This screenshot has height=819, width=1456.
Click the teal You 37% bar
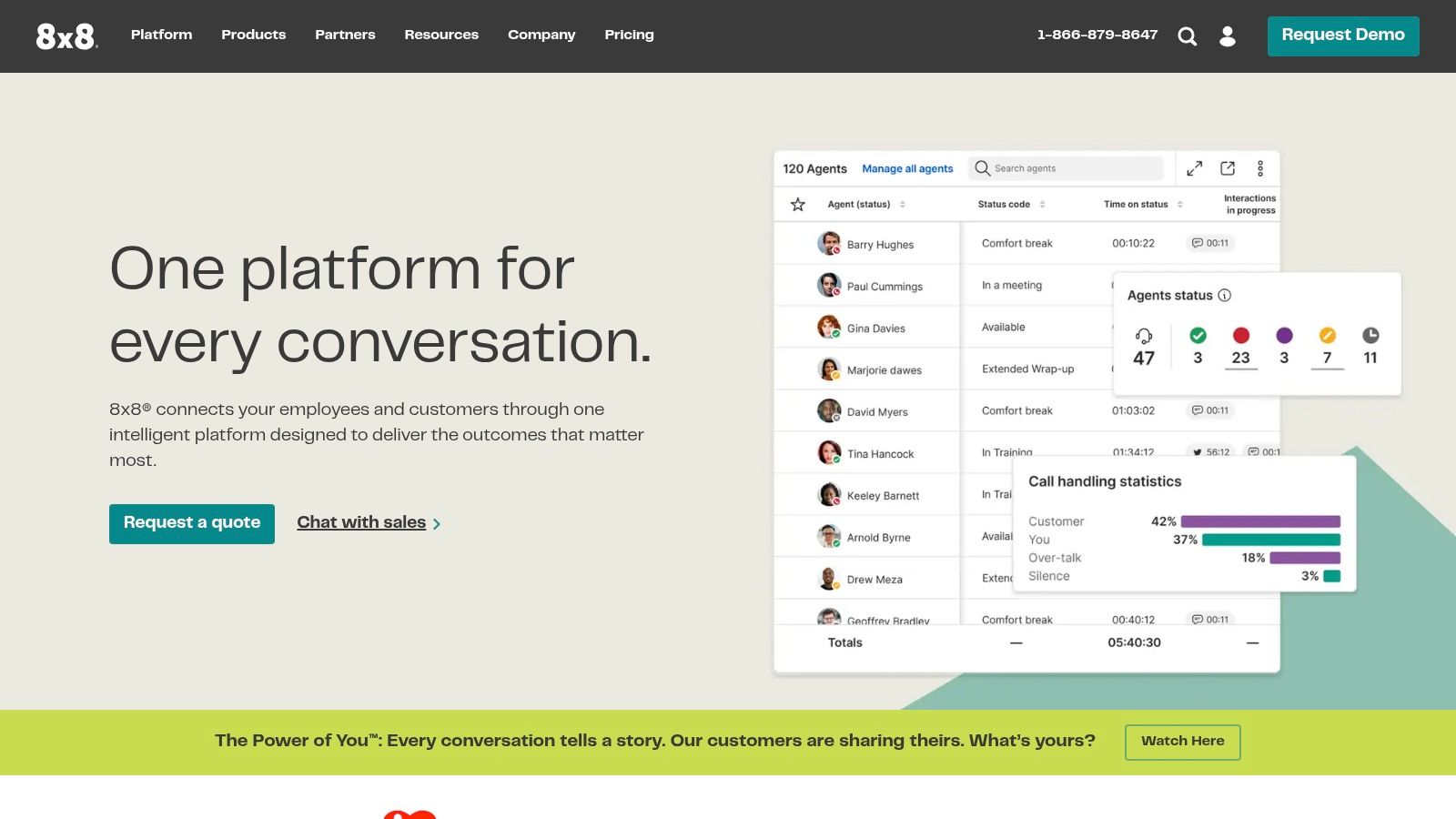click(1271, 540)
